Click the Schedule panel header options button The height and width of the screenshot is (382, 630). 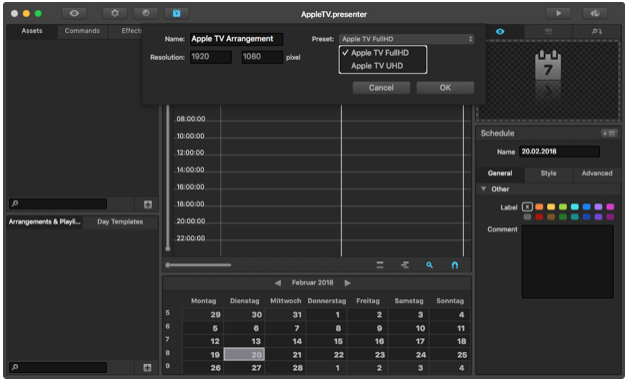[609, 133]
